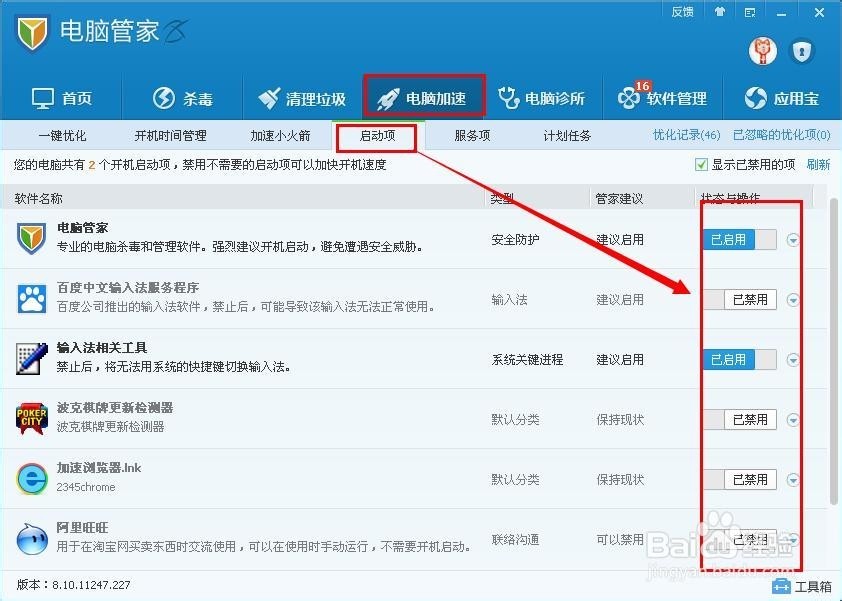The image size is (842, 601).
Task: Click the vertical scrollbar of startup list
Action: [835, 350]
